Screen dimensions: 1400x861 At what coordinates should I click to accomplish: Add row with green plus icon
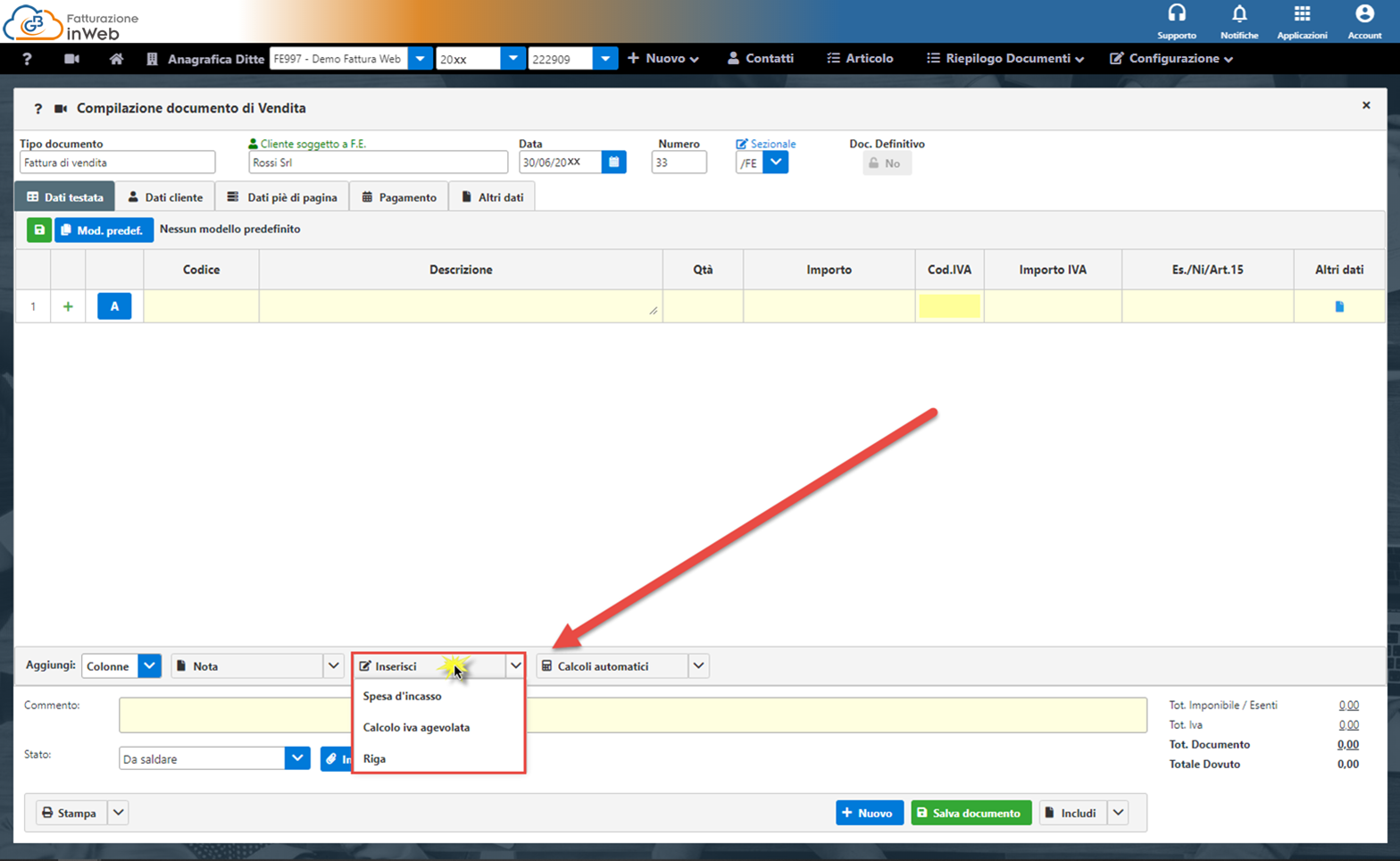tap(68, 306)
